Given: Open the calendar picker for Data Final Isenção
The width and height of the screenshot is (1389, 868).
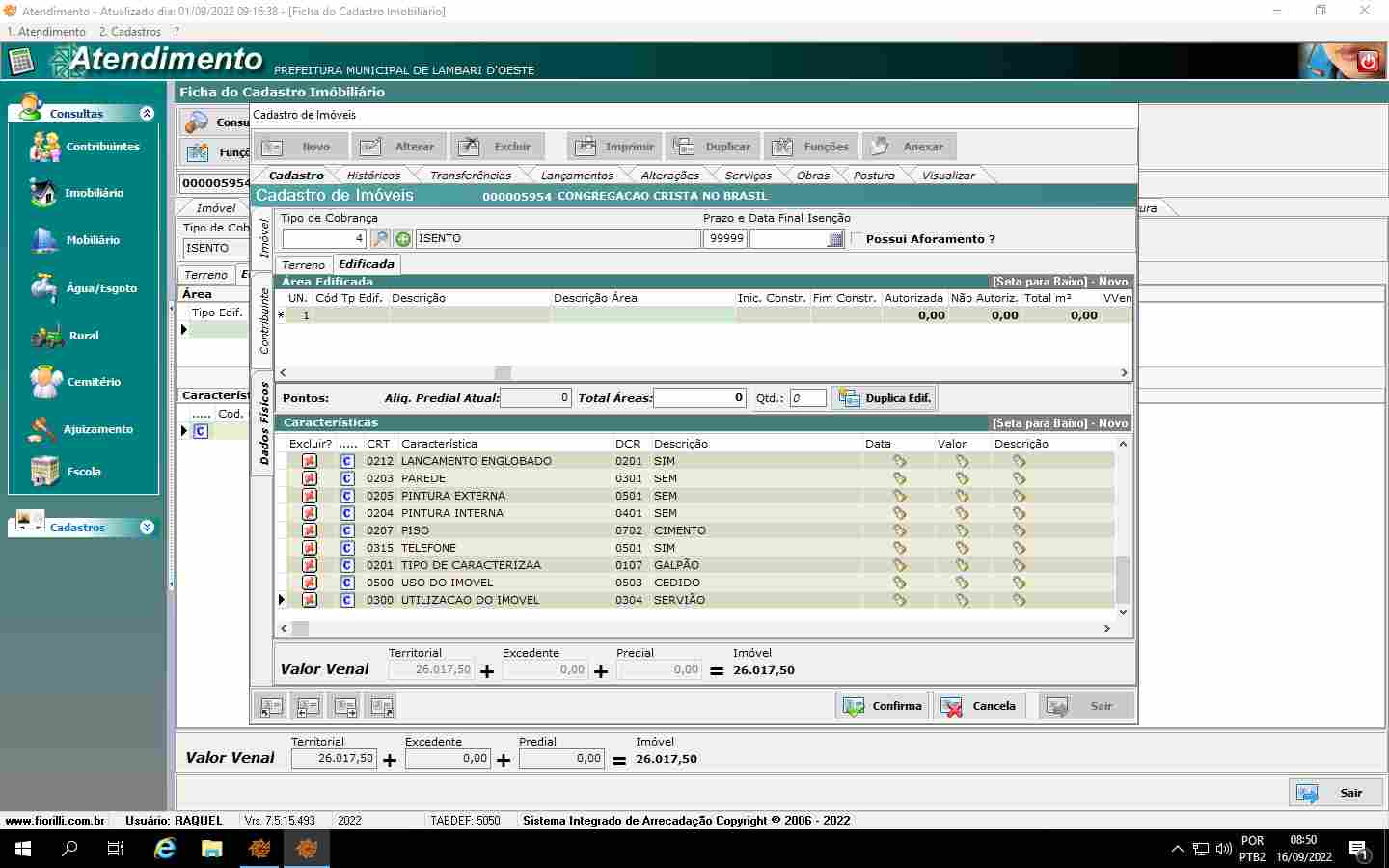Looking at the screenshot, I should tap(835, 239).
